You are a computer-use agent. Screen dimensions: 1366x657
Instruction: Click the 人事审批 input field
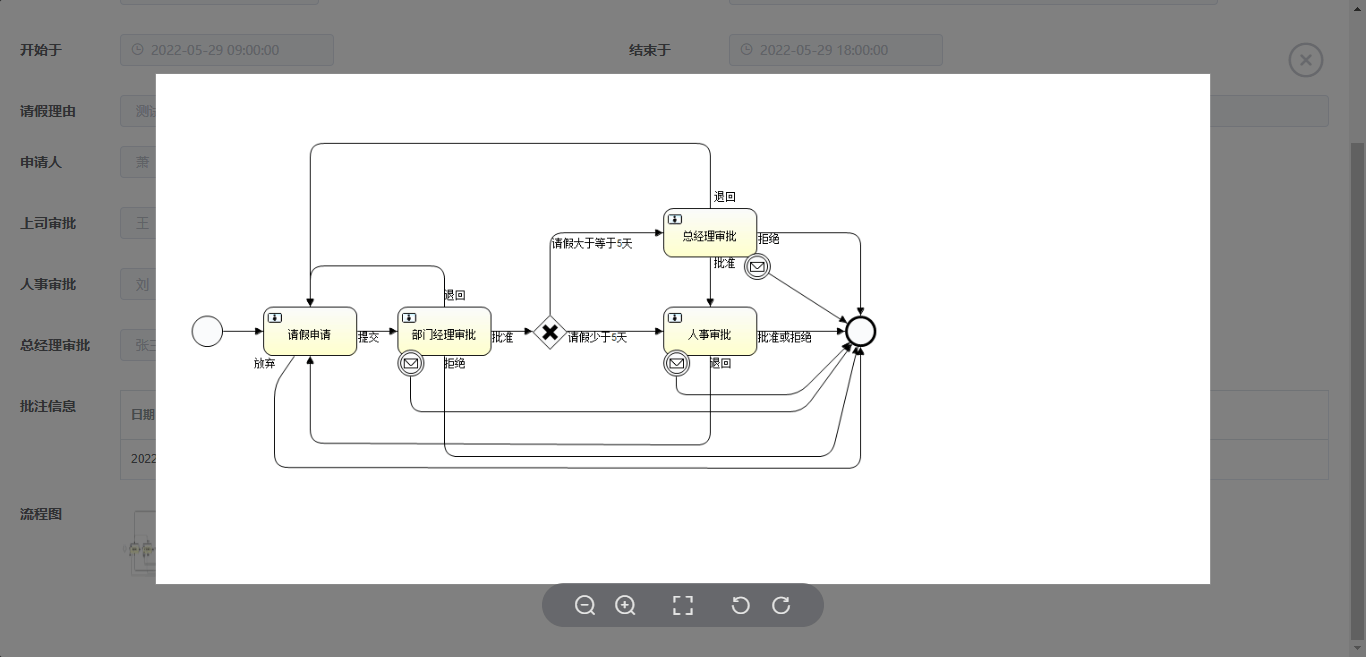click(x=138, y=284)
